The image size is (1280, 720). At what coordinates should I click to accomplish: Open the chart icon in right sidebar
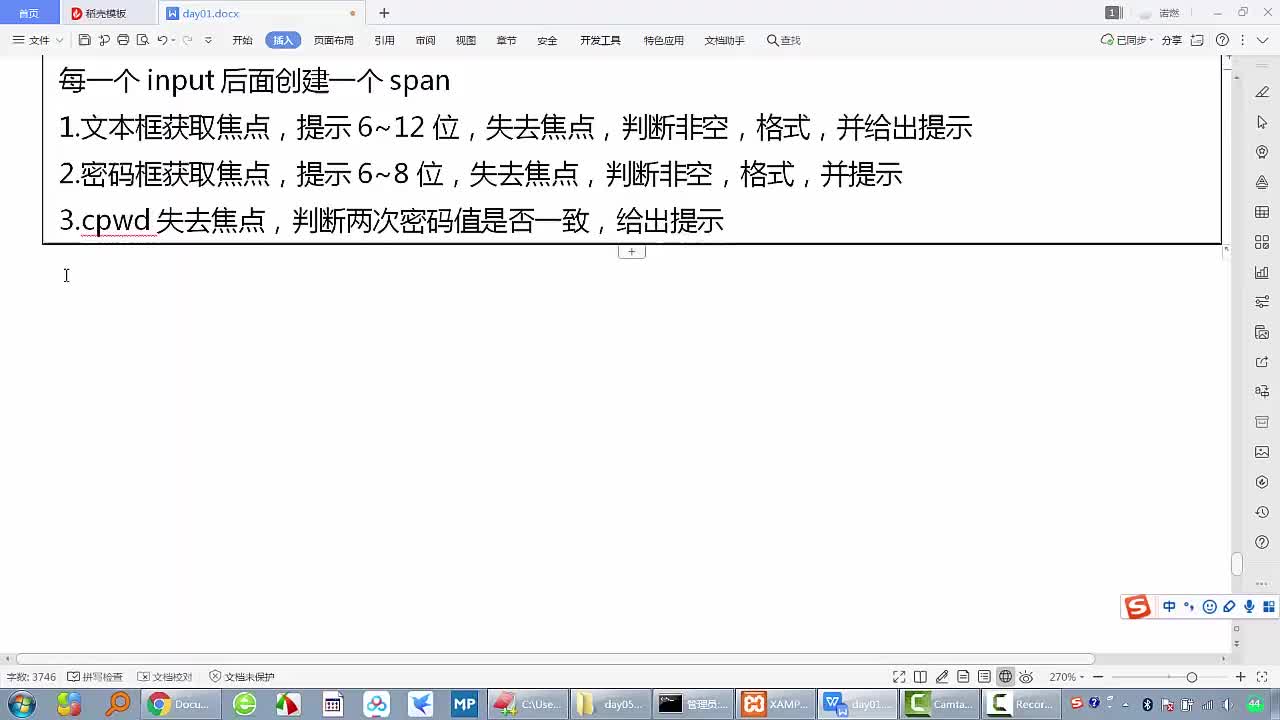(1262, 272)
